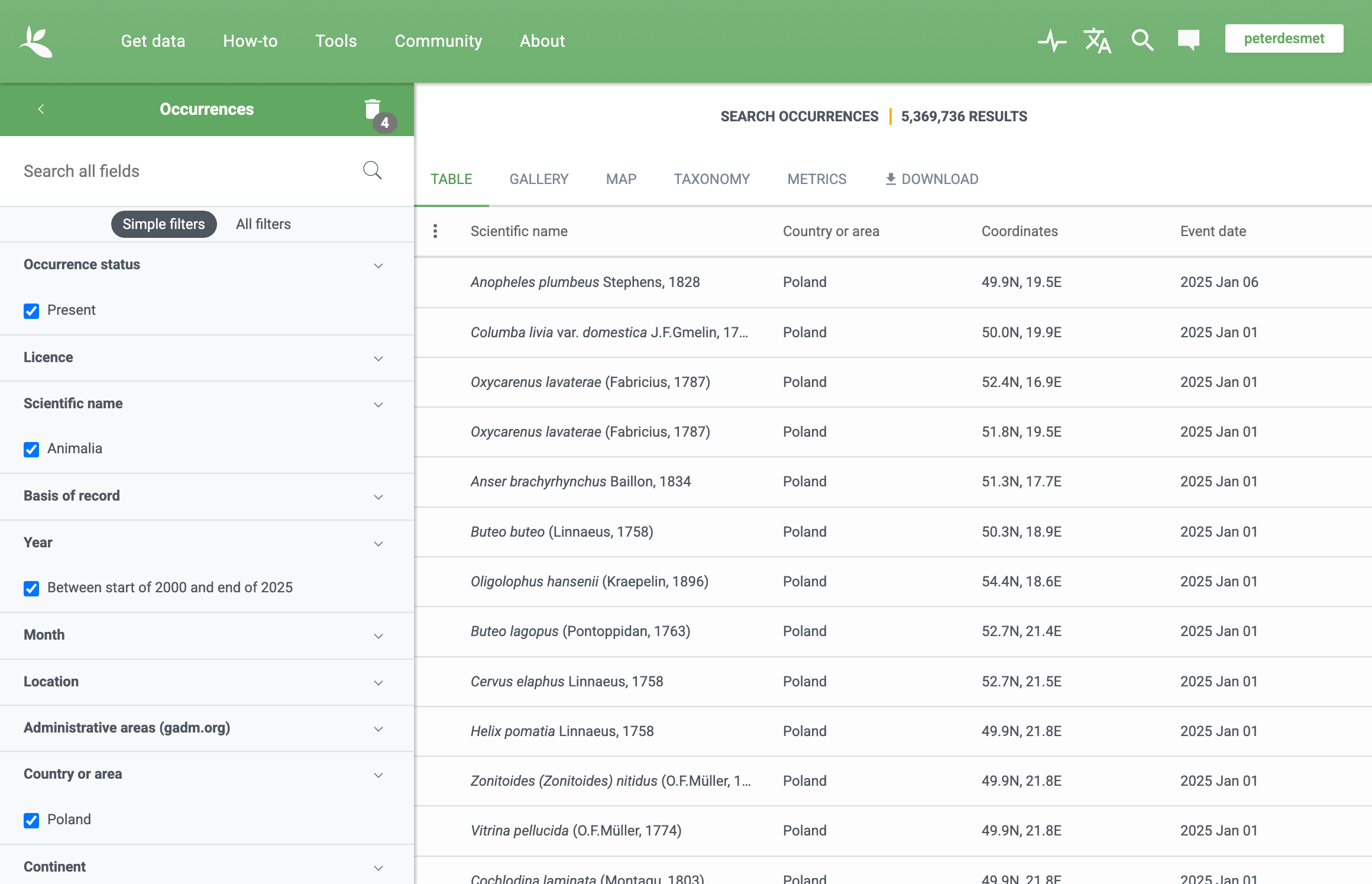Open the Zonitoides nitidus occurrence row
Viewport: 1372px width, 884px height.
tap(893, 781)
